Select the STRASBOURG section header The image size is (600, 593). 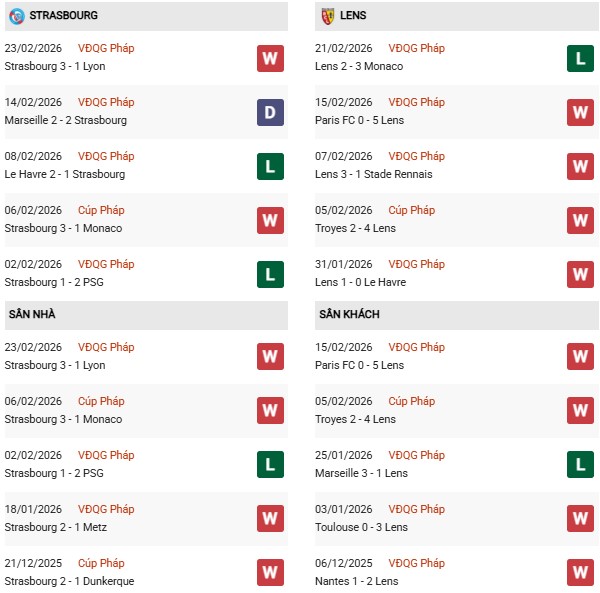[64, 16]
